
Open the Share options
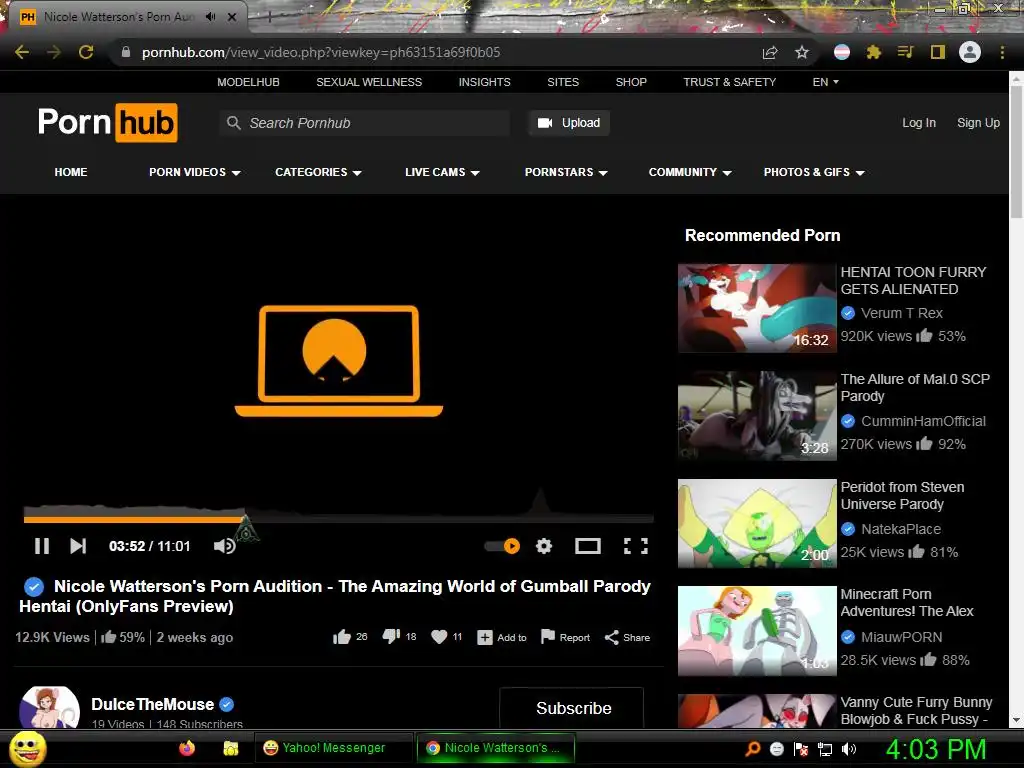point(627,637)
